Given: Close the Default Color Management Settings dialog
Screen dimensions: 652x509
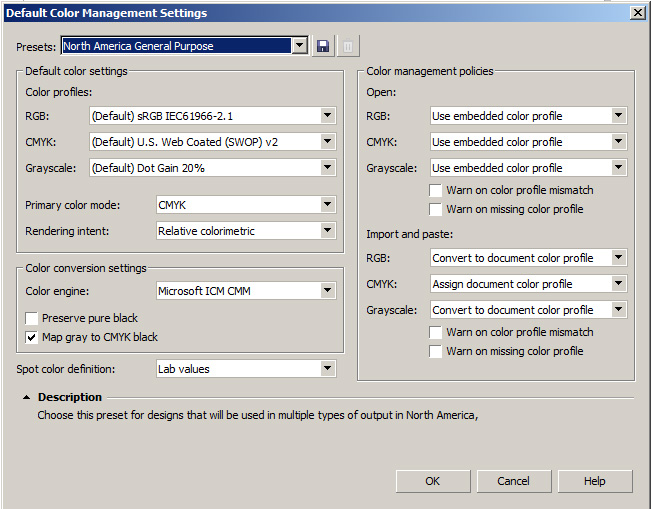Looking at the screenshot, I should coord(637,13).
